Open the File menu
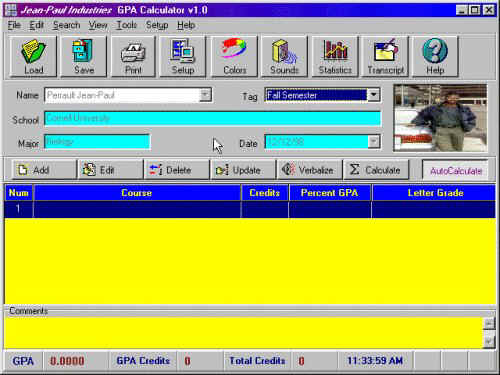Screen dimensions: 500x375 pos(14,25)
